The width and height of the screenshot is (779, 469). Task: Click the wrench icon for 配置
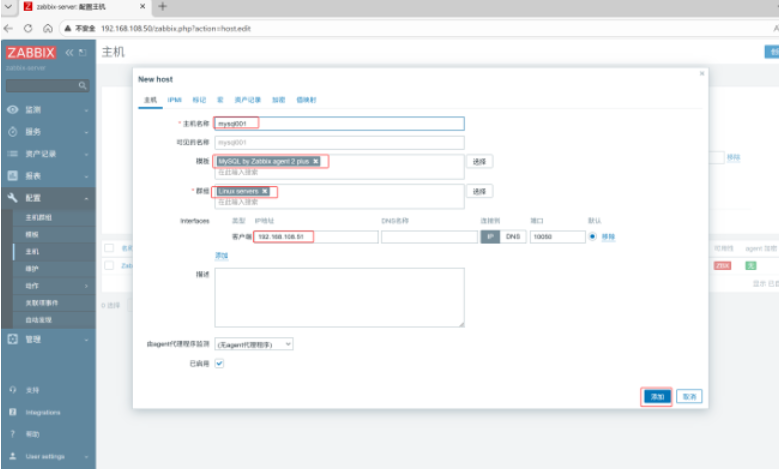(13, 198)
